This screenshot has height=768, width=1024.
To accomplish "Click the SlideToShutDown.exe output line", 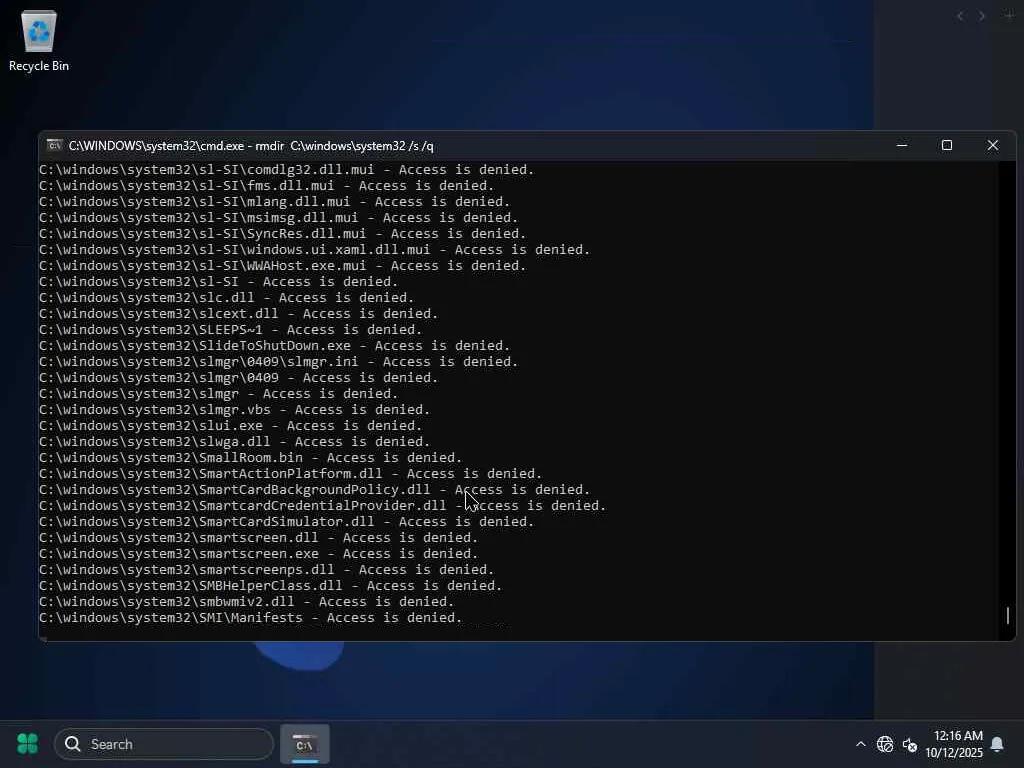I will (274, 345).
